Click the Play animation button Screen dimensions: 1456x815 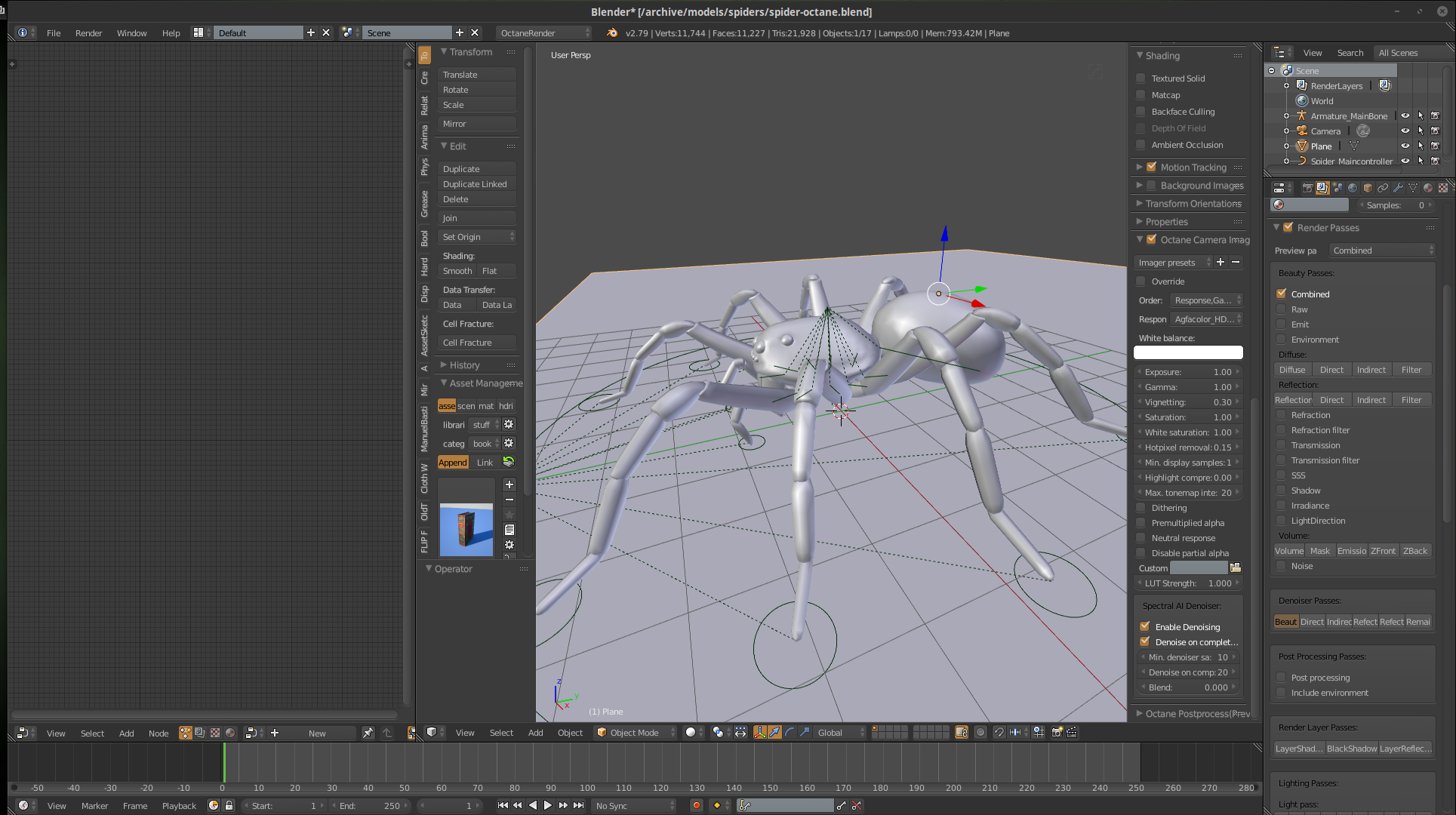coord(547,805)
